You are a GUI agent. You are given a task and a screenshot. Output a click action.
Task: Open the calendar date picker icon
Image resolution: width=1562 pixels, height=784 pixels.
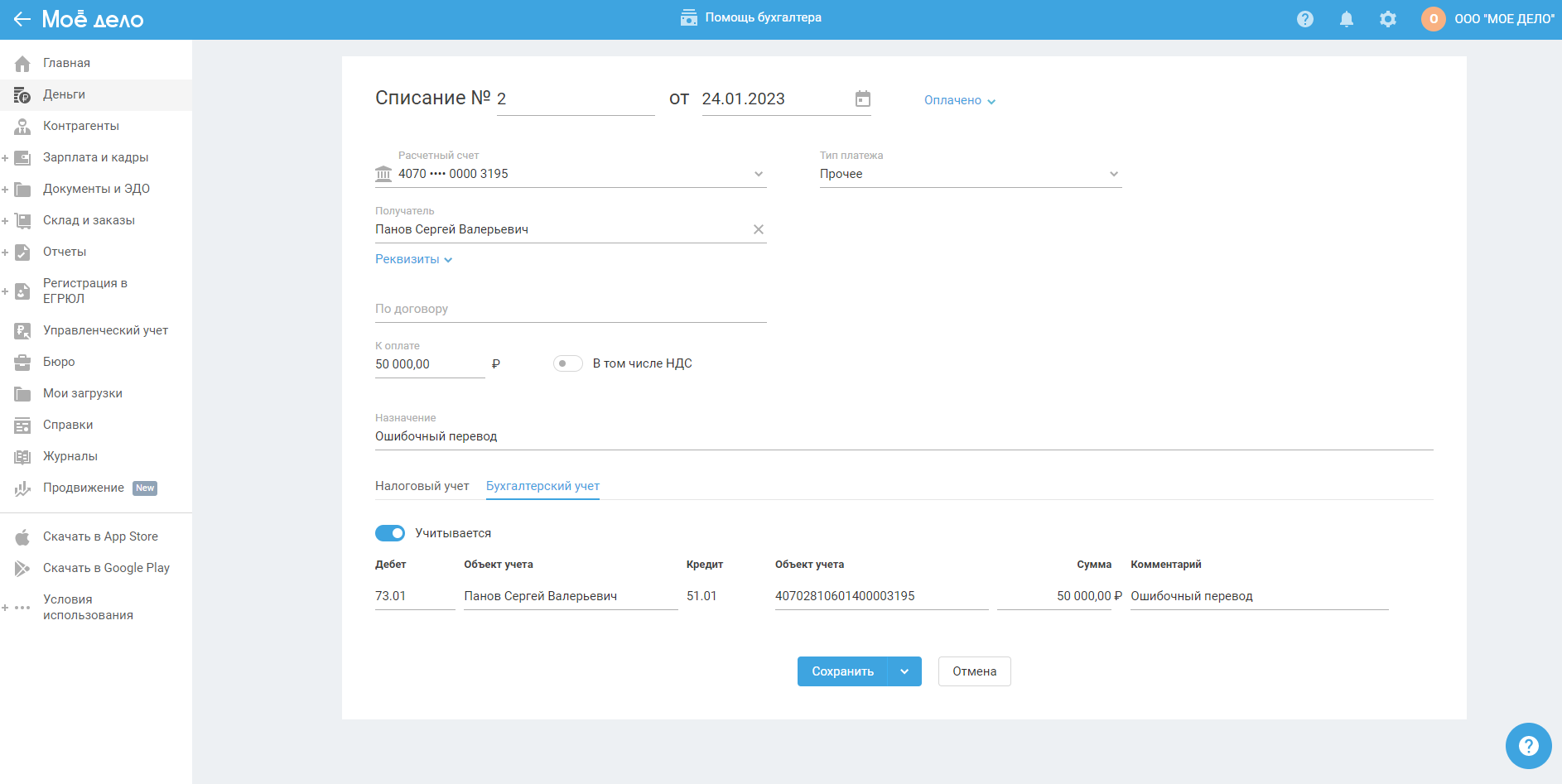pyautogui.click(x=862, y=99)
